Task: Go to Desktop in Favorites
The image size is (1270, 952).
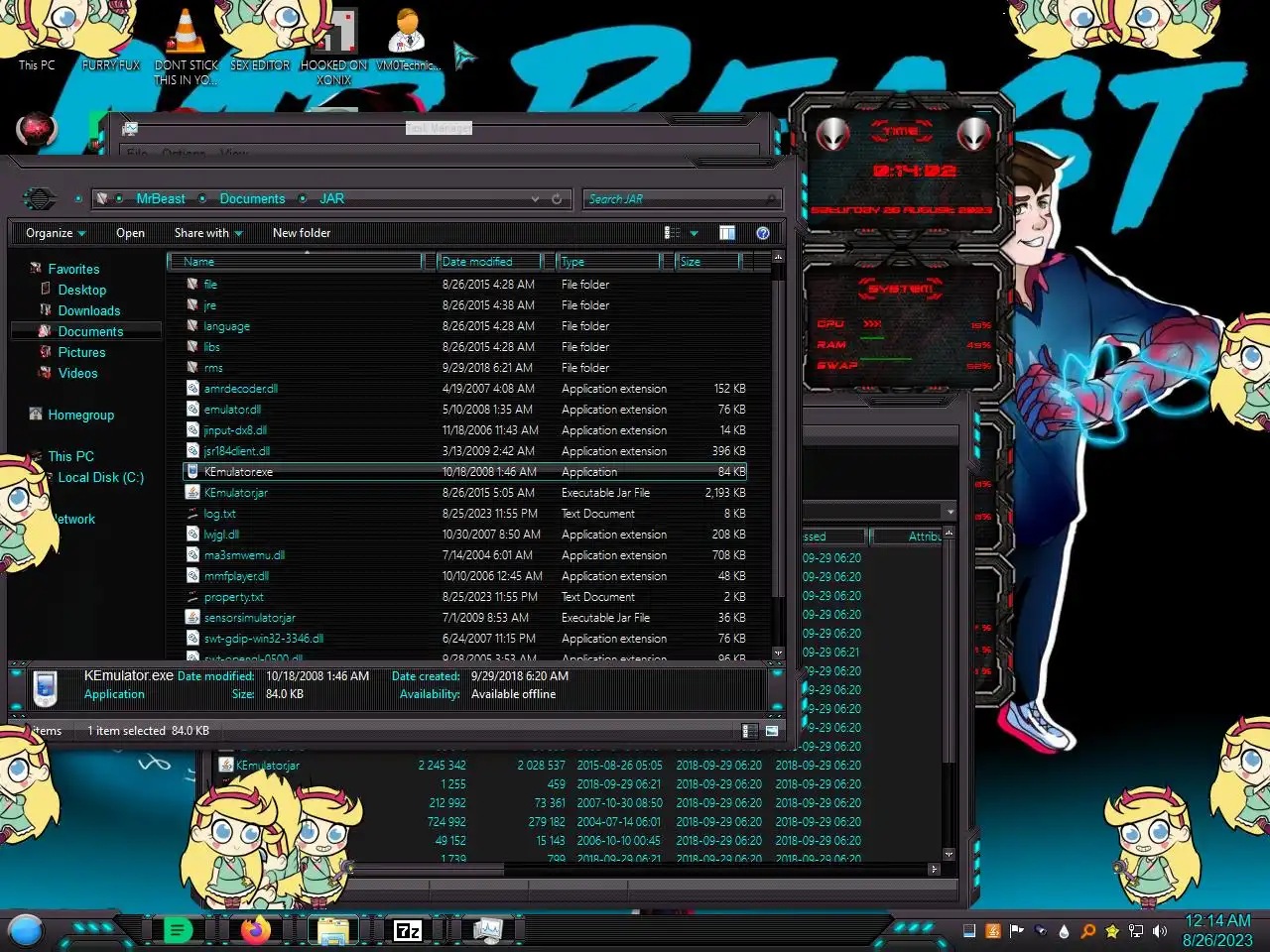Action: point(81,290)
